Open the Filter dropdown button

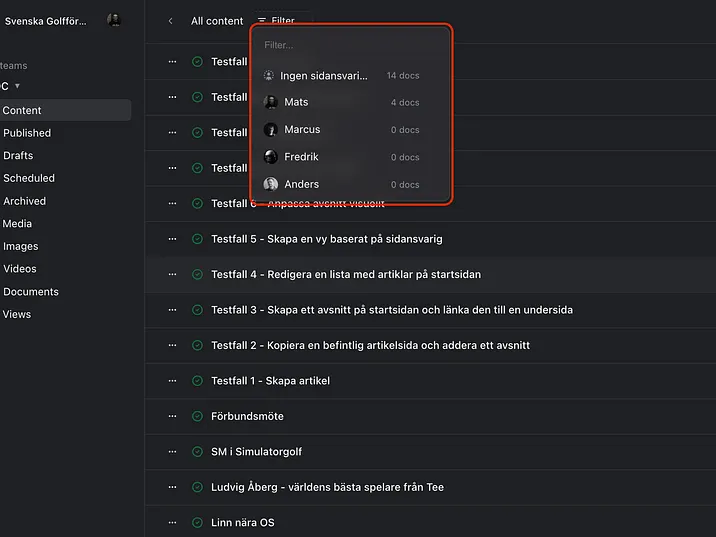pyautogui.click(x=277, y=21)
